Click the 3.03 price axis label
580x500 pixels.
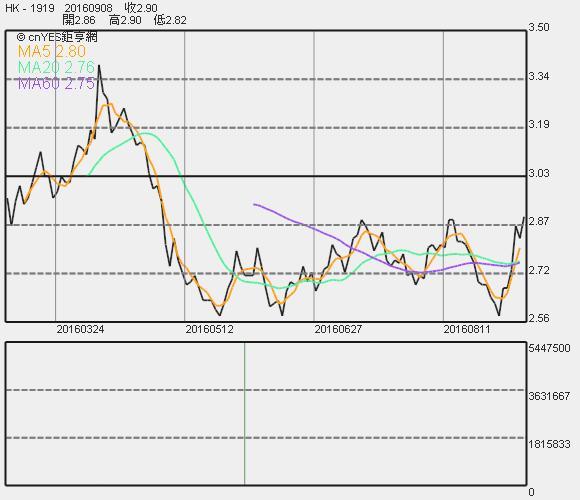click(x=539, y=173)
